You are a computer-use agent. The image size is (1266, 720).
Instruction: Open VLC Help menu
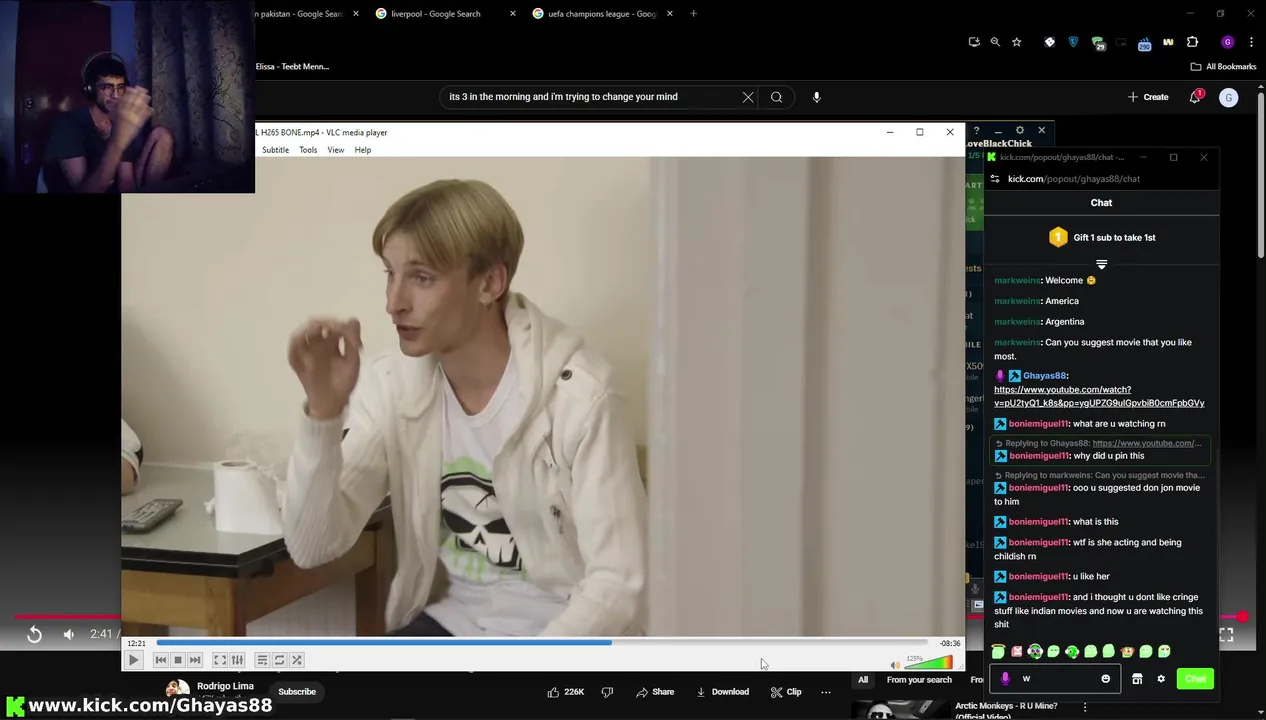pos(363,150)
